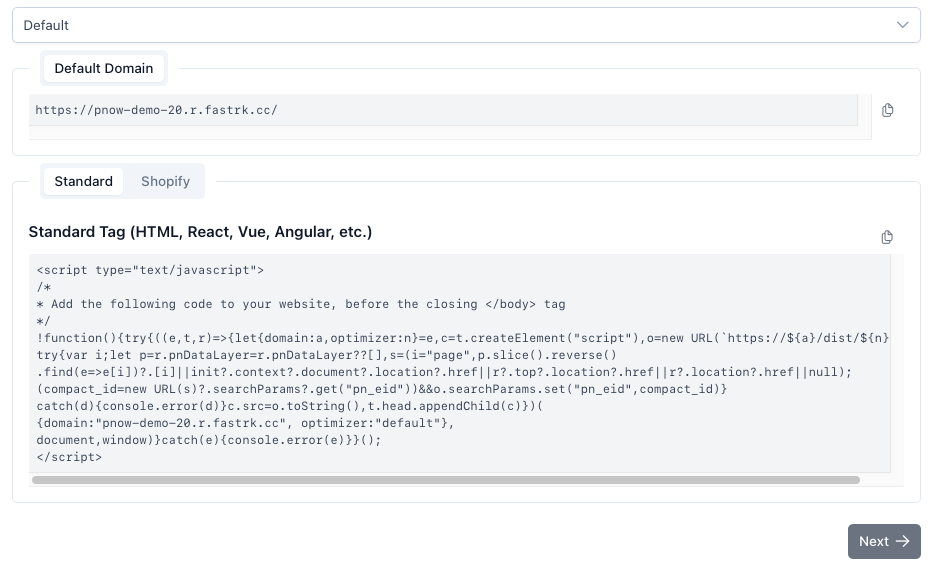Click the domain:"pnow-demo-20.r.fastrk.cc" line

click(245, 424)
